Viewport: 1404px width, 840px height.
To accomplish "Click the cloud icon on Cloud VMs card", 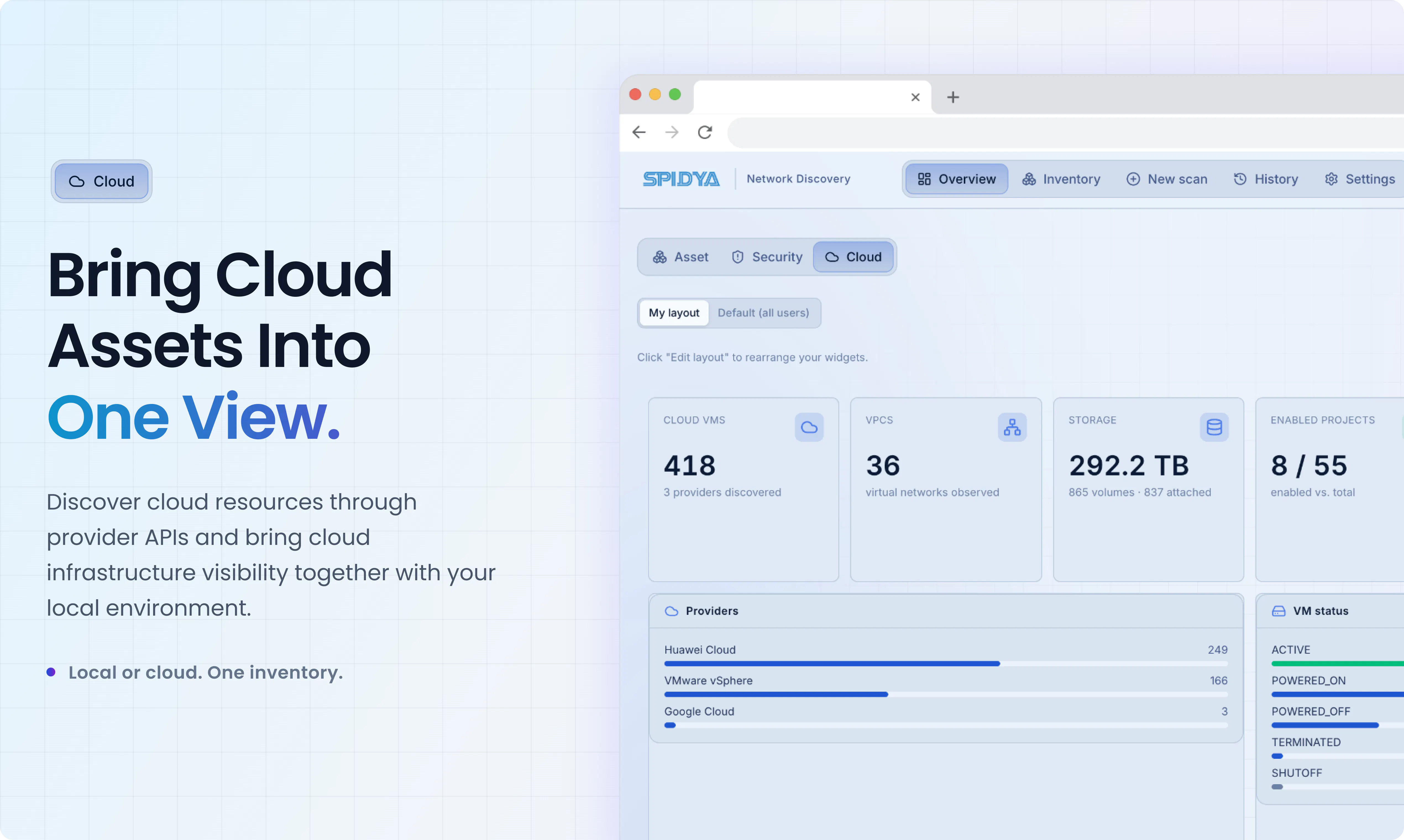I will pyautogui.click(x=809, y=427).
